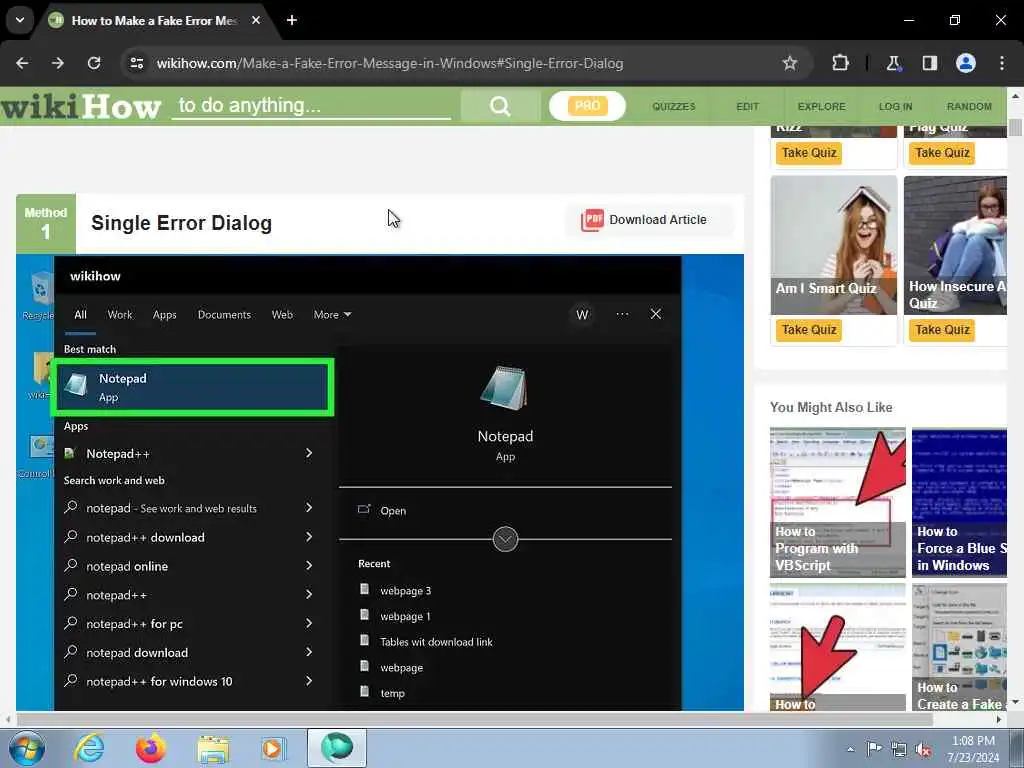Click the Documents tab in tutorial image

click(224, 315)
